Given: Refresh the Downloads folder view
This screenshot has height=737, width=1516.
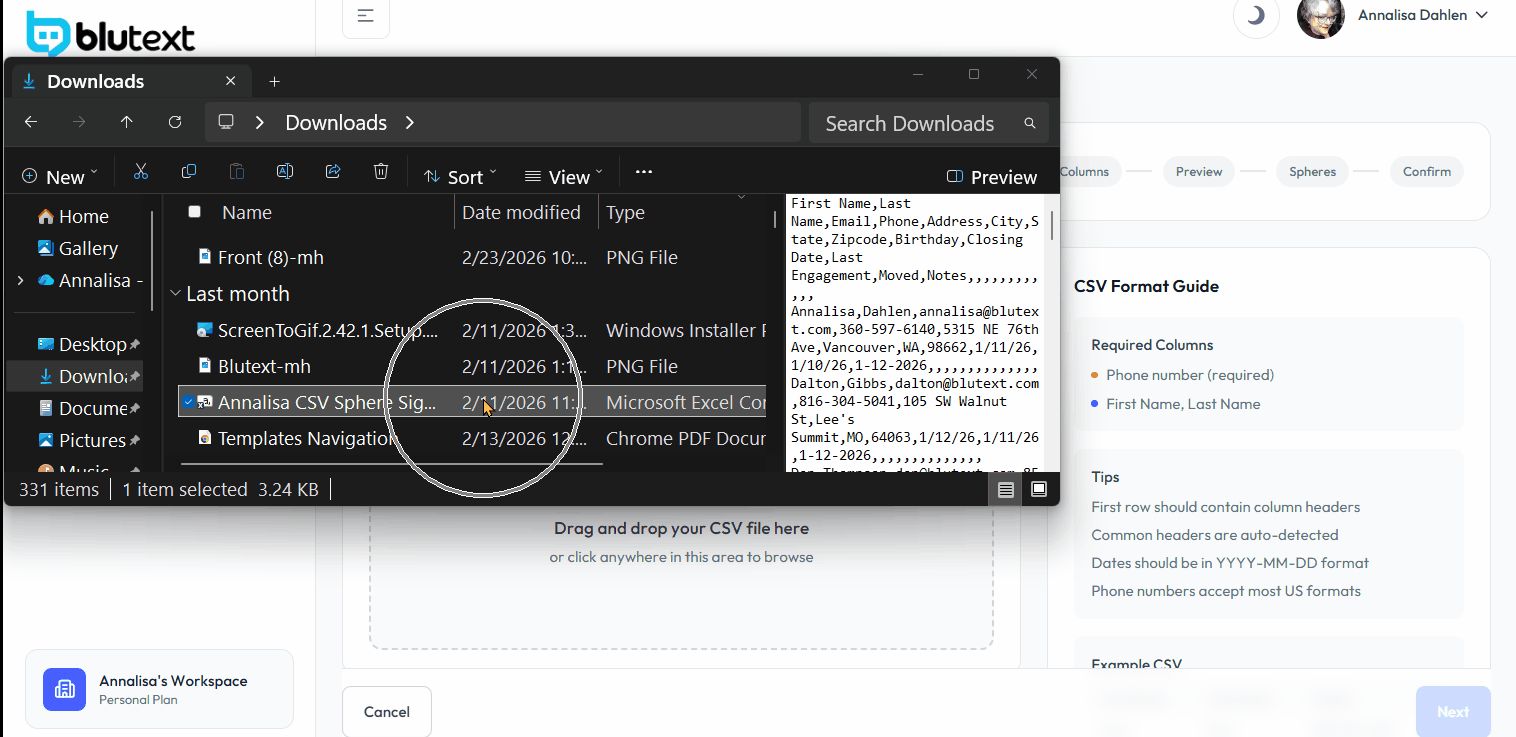Looking at the screenshot, I should 175,122.
